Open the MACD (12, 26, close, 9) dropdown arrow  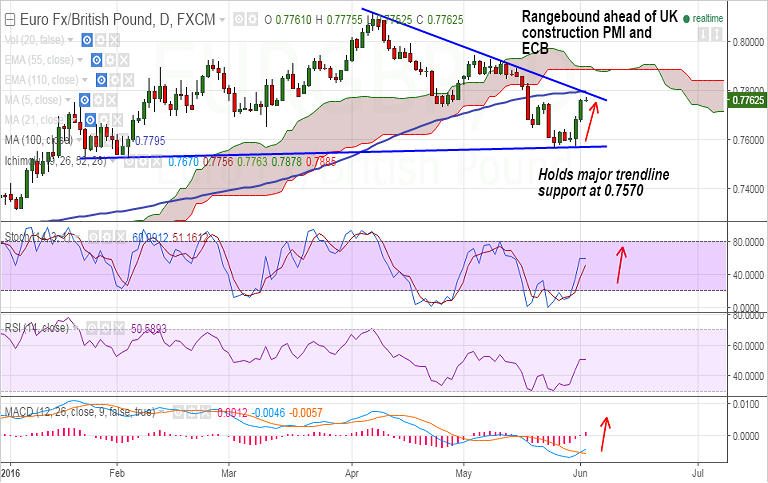point(162,412)
